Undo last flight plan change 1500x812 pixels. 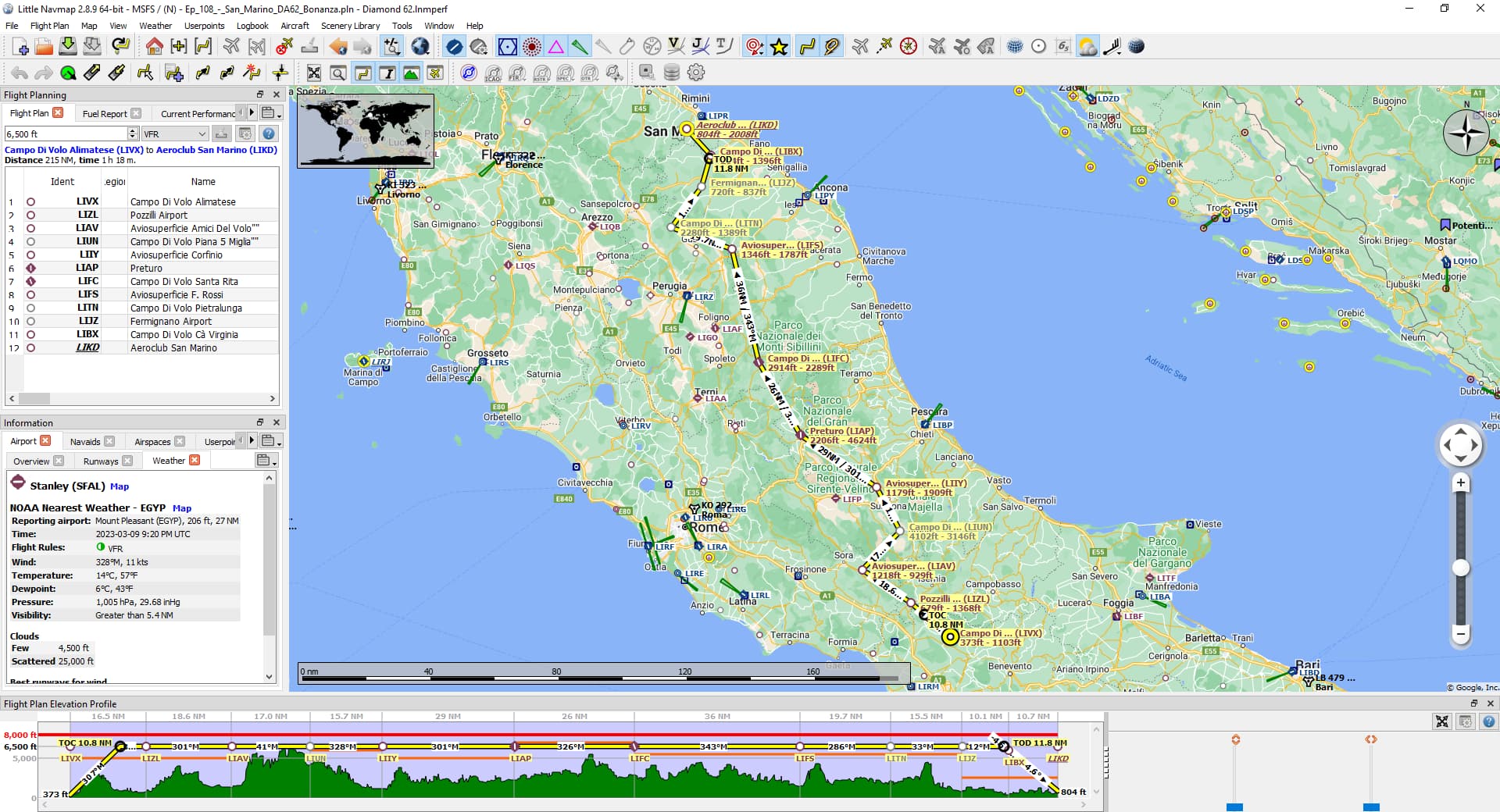coord(20,73)
